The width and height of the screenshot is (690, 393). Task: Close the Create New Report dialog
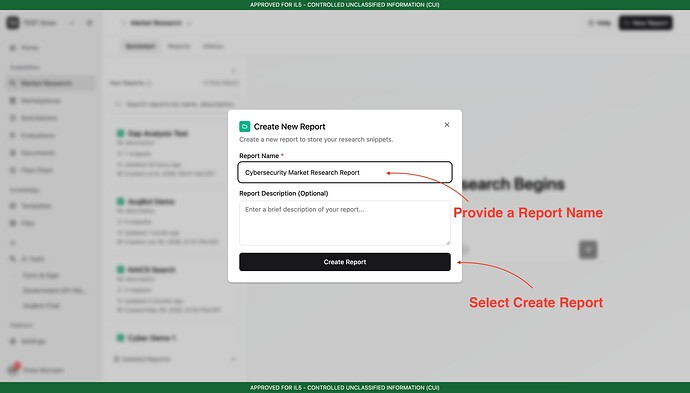point(447,125)
